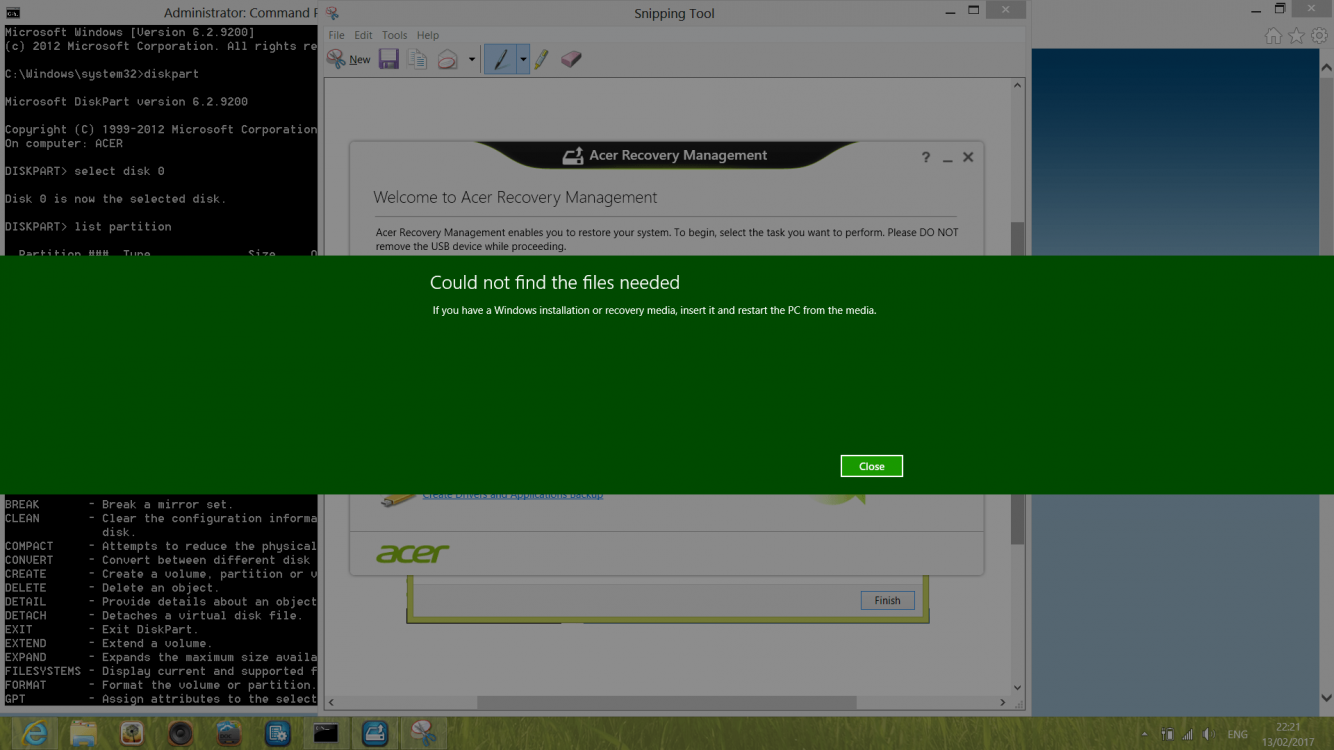The width and height of the screenshot is (1334, 750).
Task: Open the clock showing 22:21
Action: coord(1288,734)
